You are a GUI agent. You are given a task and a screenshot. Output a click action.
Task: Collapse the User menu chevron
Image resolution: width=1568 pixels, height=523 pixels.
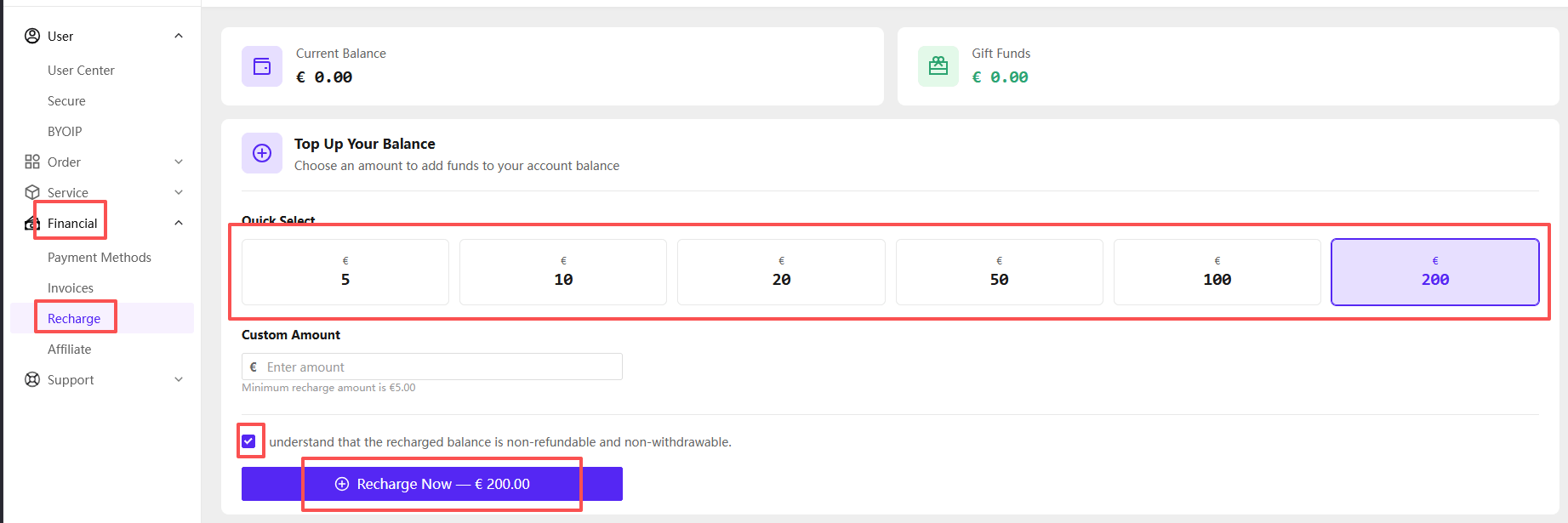pos(179,36)
